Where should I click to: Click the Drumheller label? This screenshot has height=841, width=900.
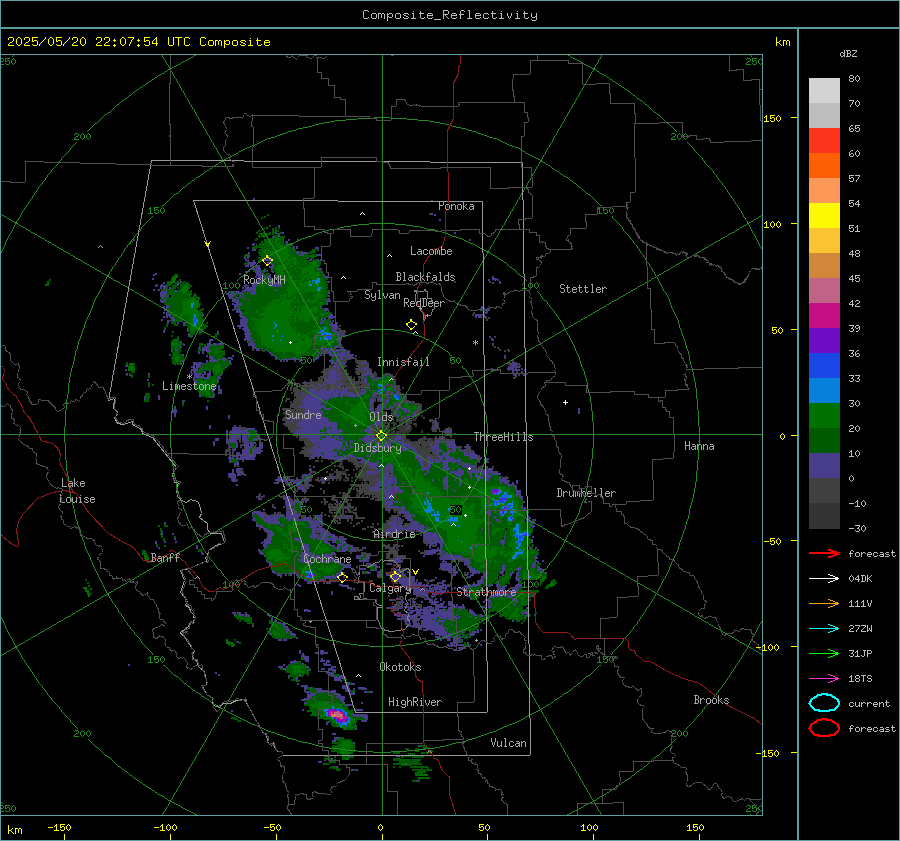click(586, 493)
